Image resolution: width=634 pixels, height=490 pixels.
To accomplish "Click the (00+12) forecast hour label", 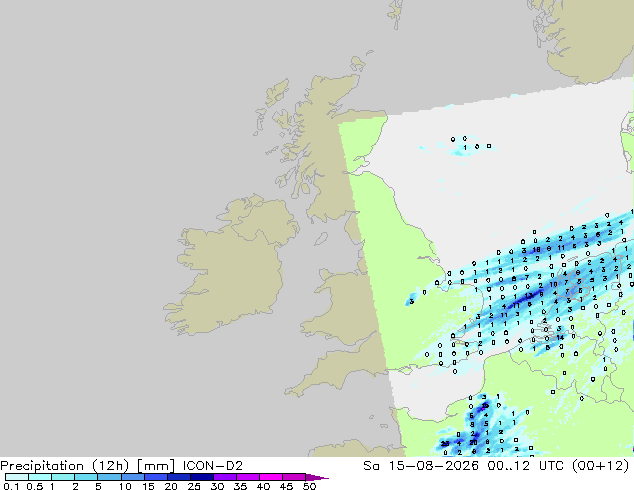I will (x=601, y=466).
